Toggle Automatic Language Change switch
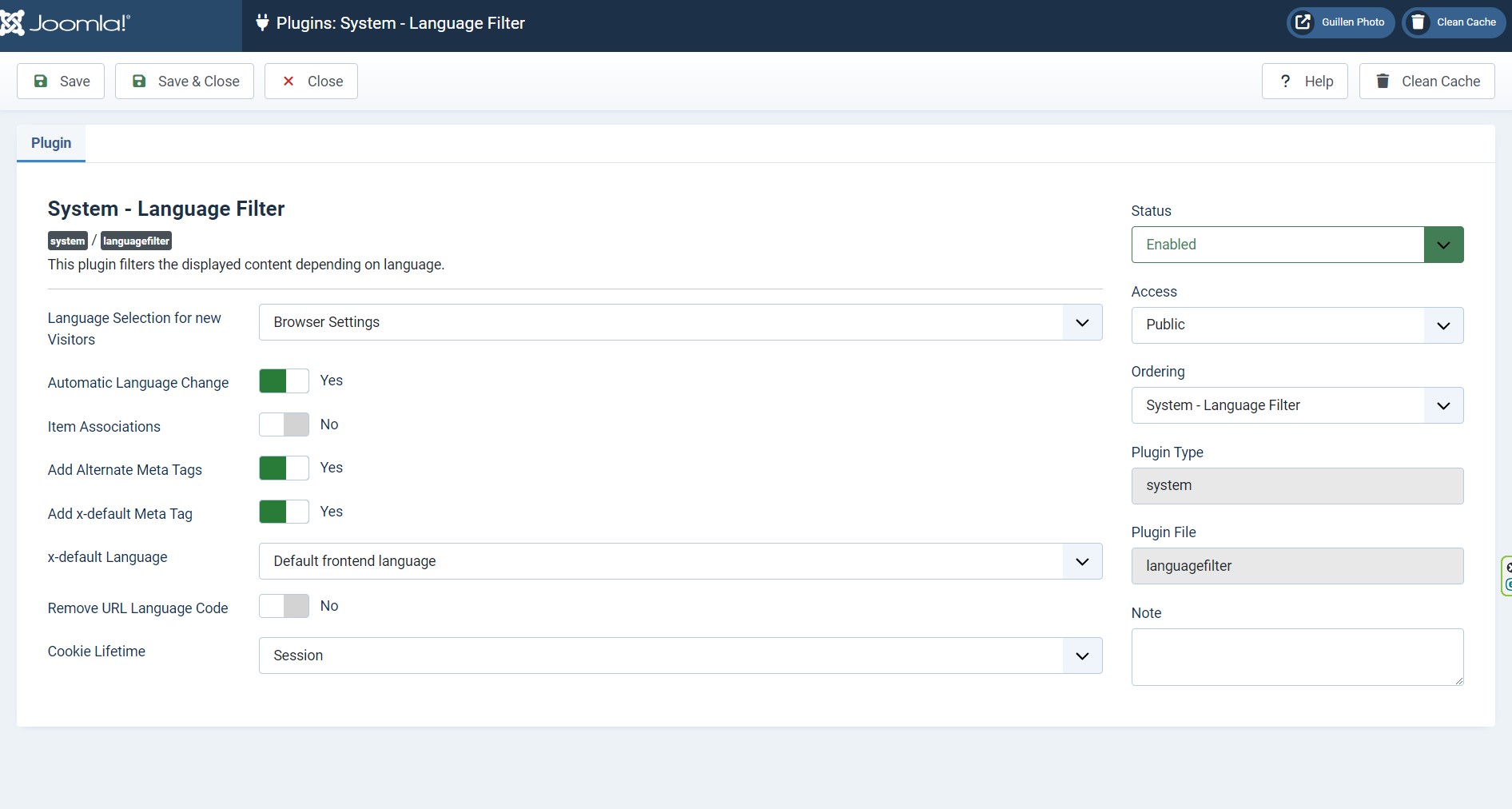This screenshot has width=1512, height=809. (x=284, y=381)
